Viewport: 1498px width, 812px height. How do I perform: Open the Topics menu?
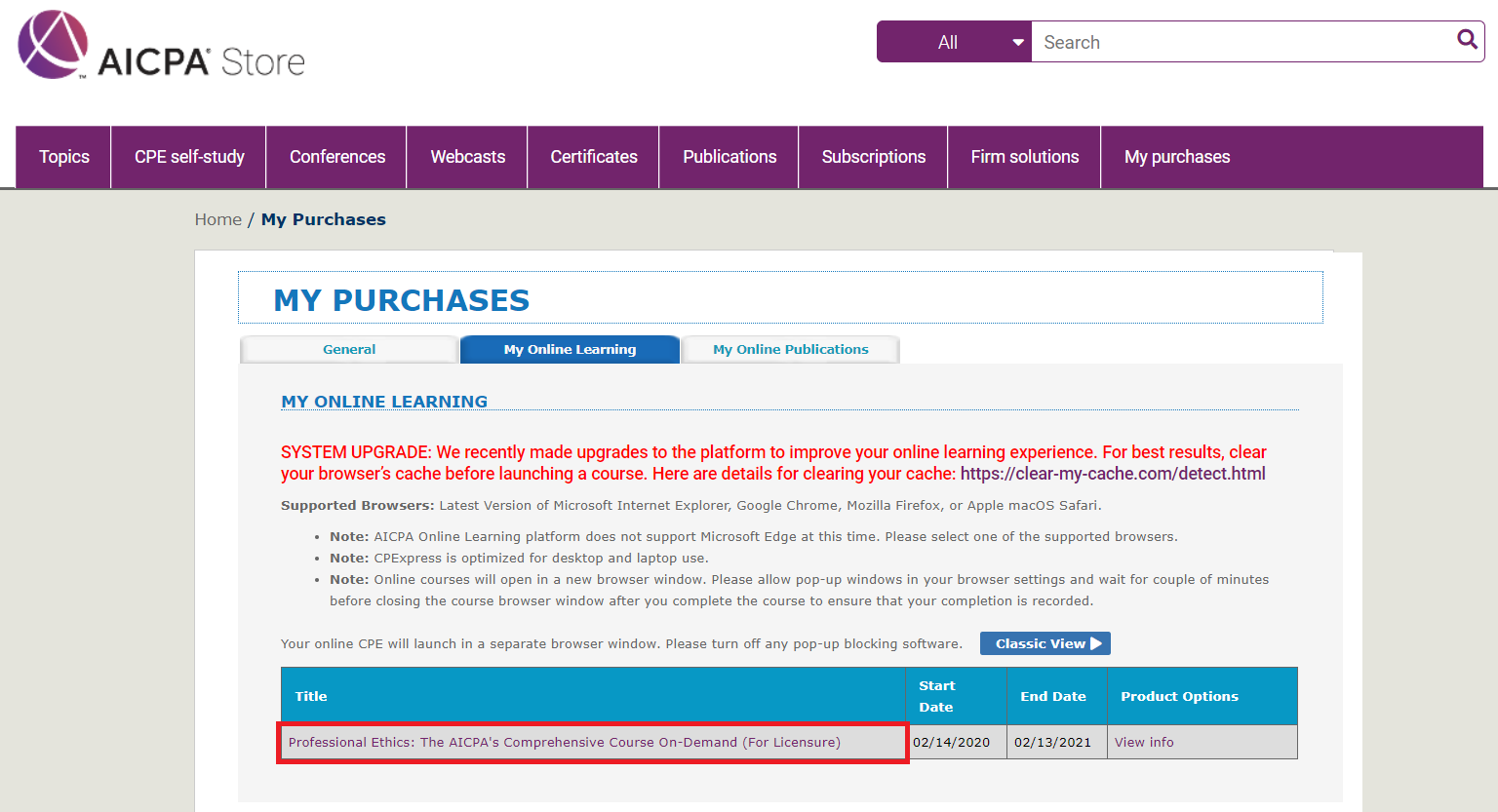click(64, 157)
